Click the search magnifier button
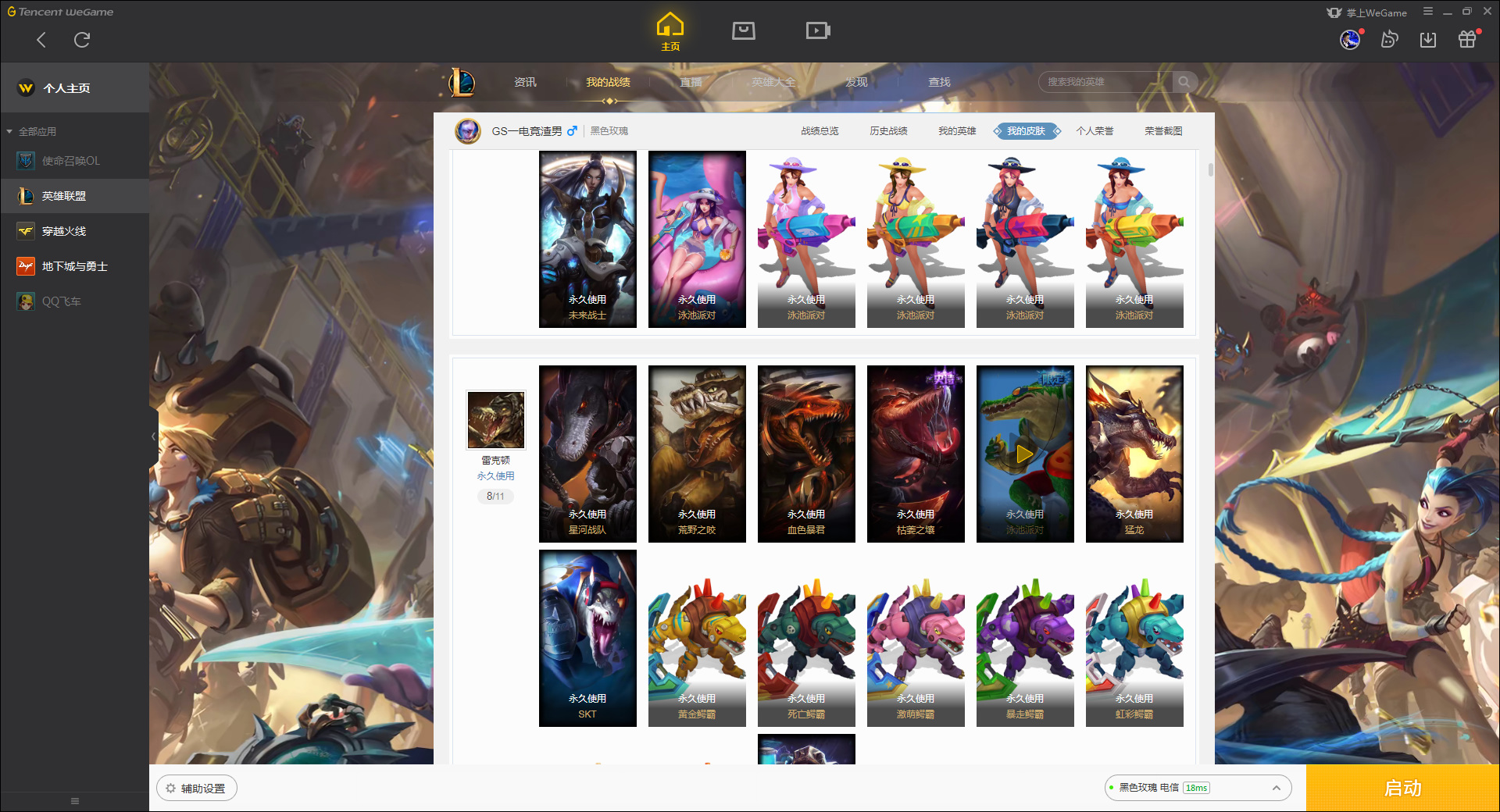The width and height of the screenshot is (1500, 812). point(1184,82)
